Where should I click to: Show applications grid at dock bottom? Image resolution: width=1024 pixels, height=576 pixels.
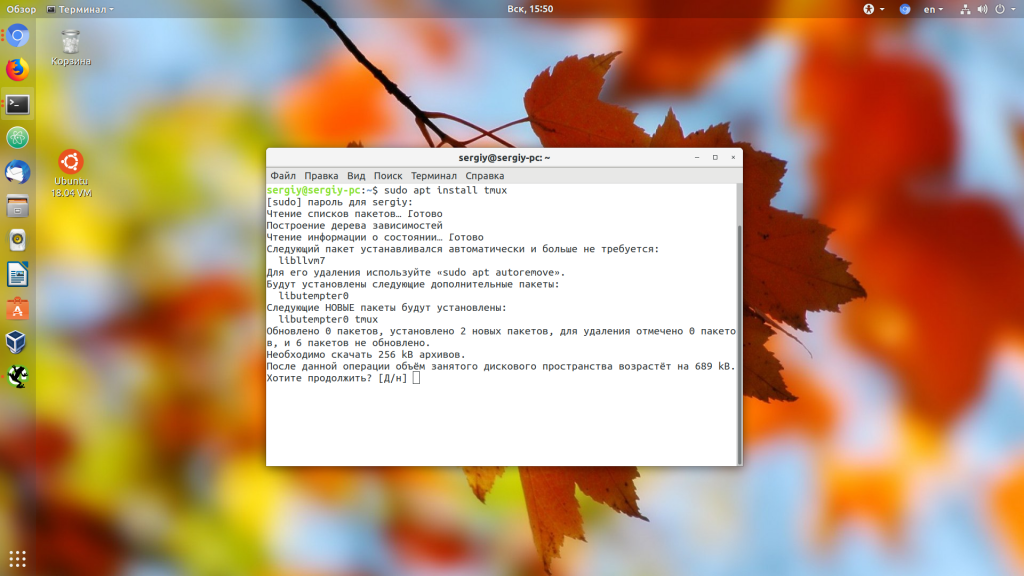pyautogui.click(x=18, y=559)
